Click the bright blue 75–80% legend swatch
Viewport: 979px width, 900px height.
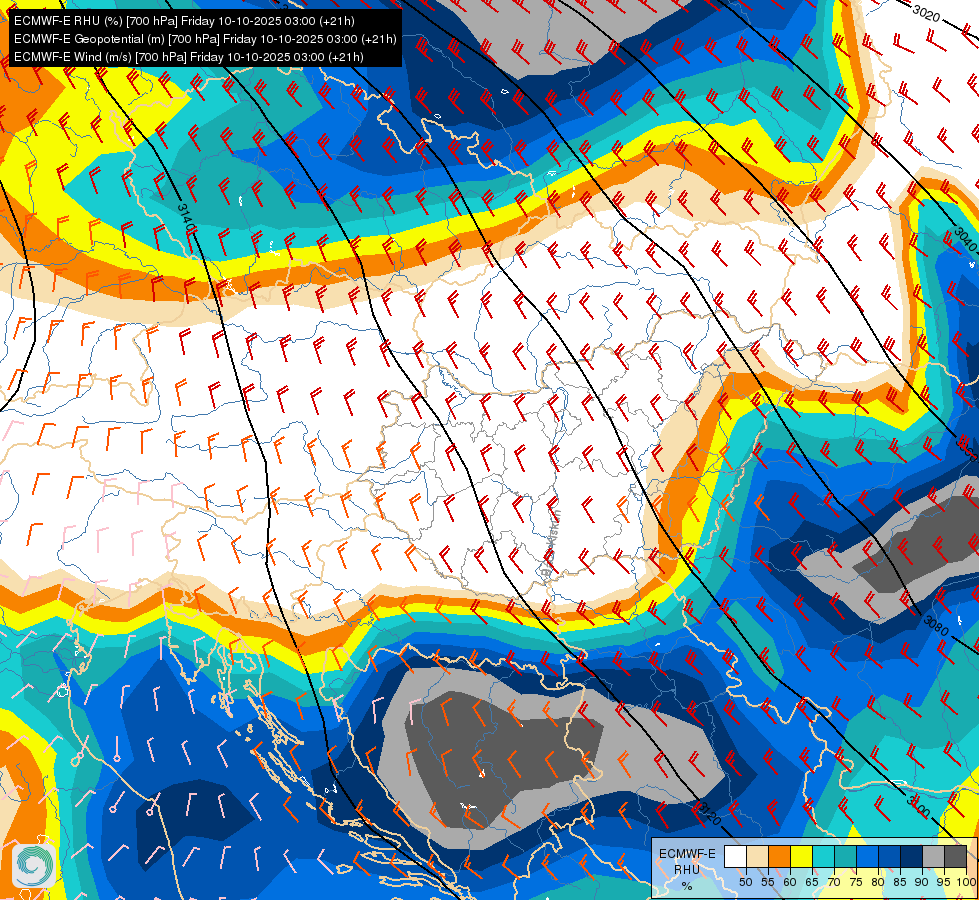(867, 857)
